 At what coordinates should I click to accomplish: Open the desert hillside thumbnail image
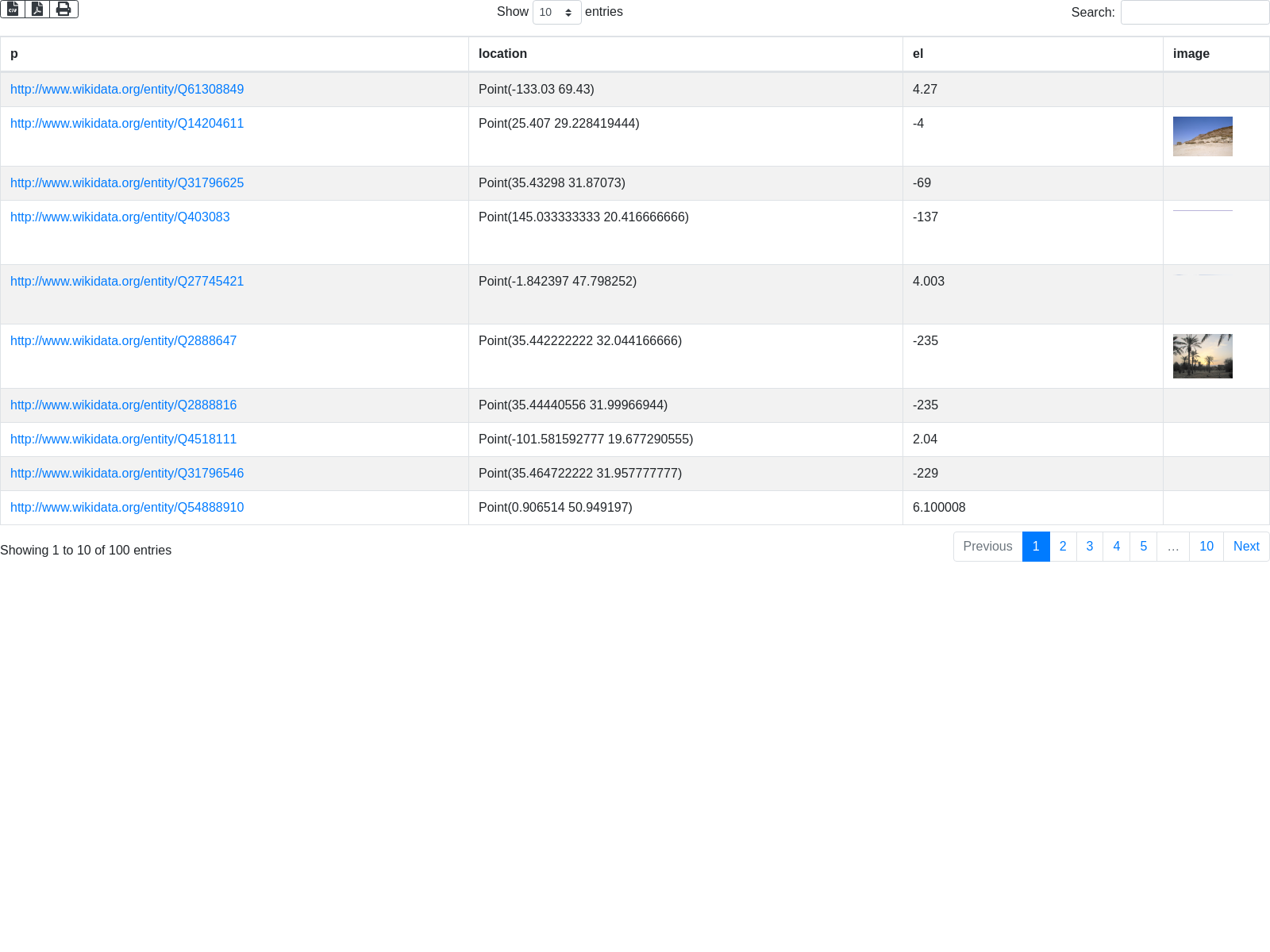(x=1203, y=136)
